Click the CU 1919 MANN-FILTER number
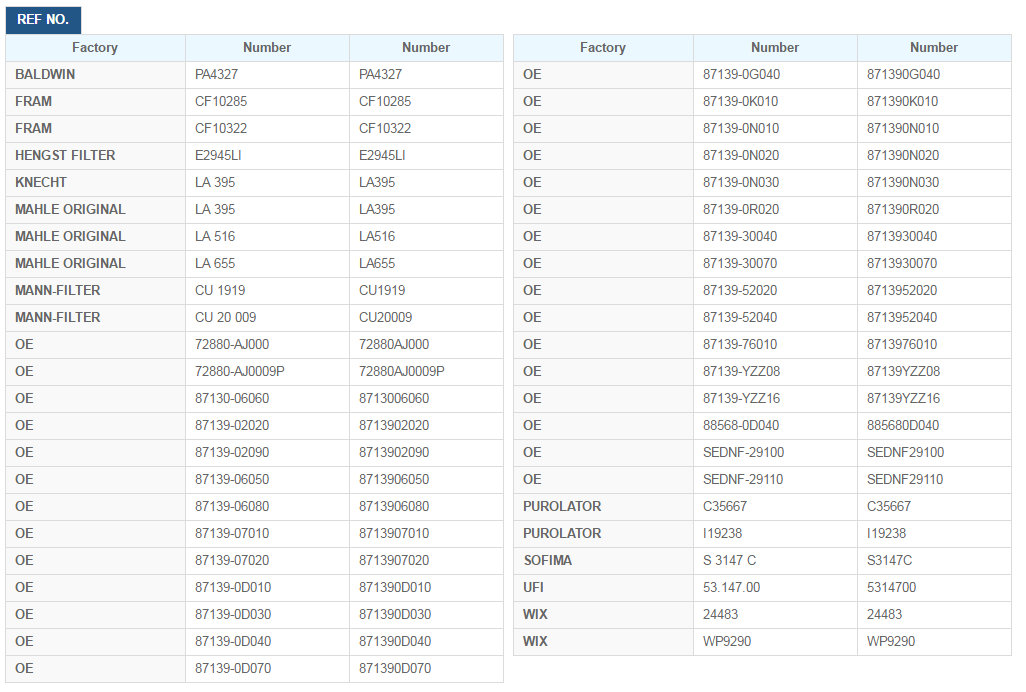 pos(221,290)
